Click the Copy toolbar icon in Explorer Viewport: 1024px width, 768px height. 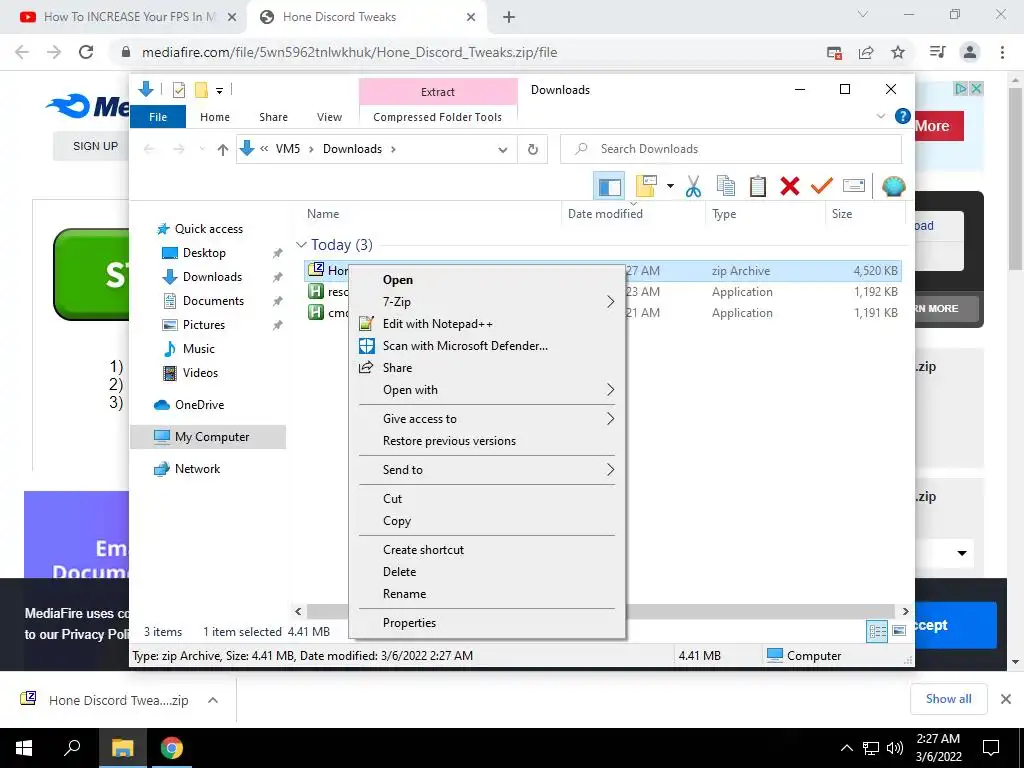coord(726,187)
